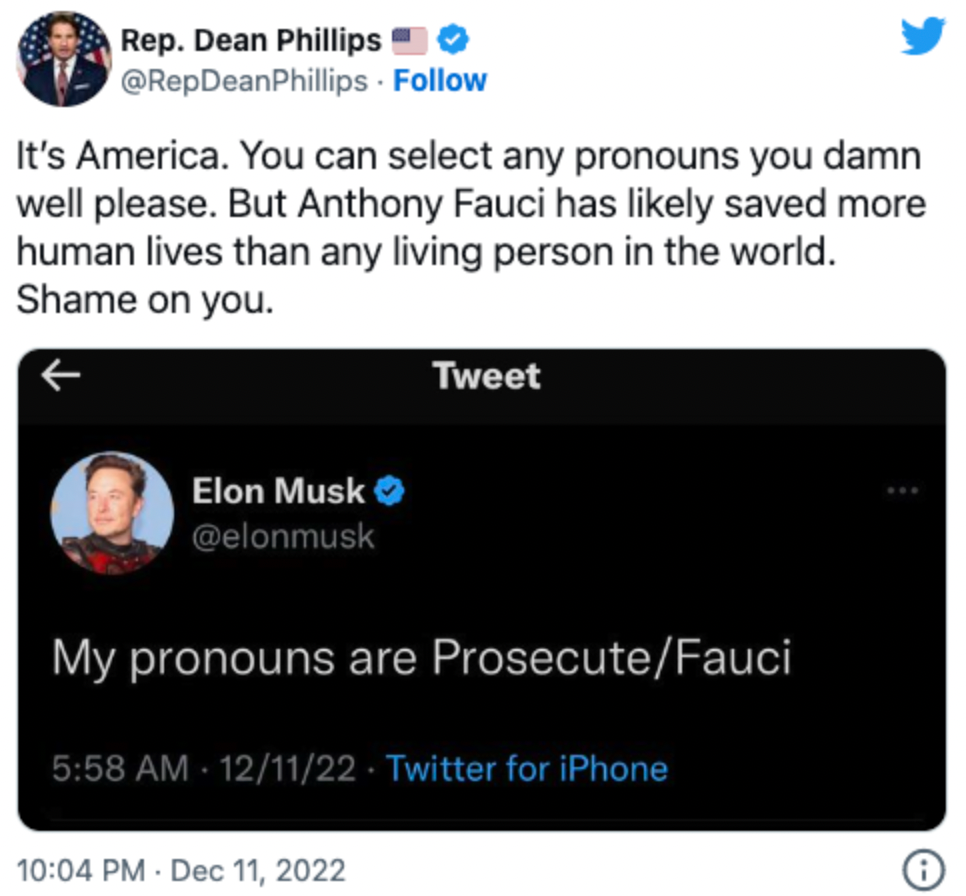The image size is (966, 896).
Task: Click the 5:58 AM · 12/11/22 timestamp
Action: click(x=204, y=768)
